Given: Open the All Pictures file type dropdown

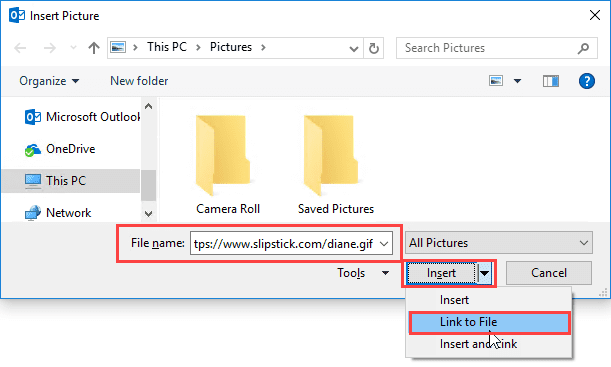Looking at the screenshot, I should tap(499, 243).
